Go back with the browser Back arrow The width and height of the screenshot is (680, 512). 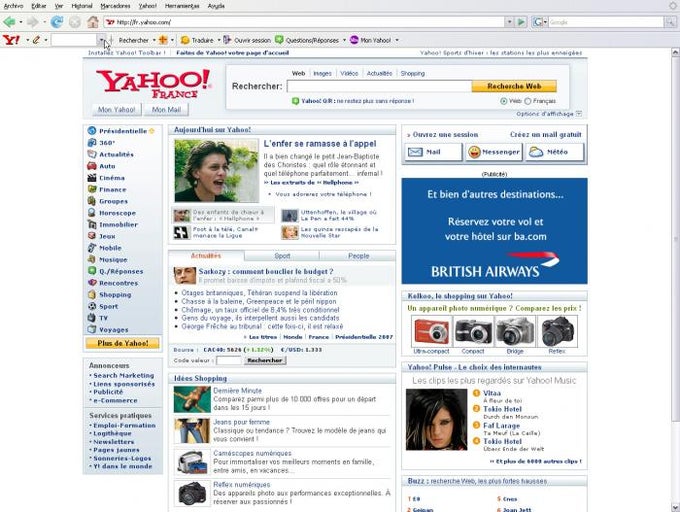[9, 22]
